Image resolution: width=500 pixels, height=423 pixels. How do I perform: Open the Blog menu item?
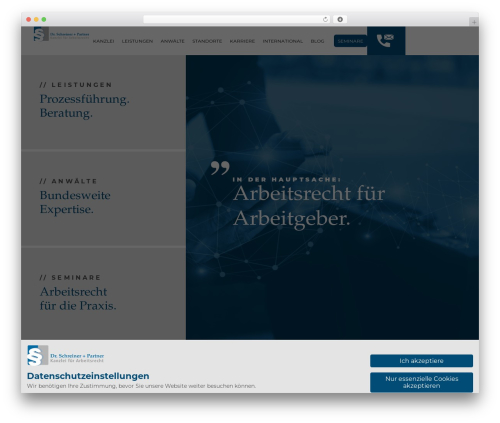tap(317, 41)
